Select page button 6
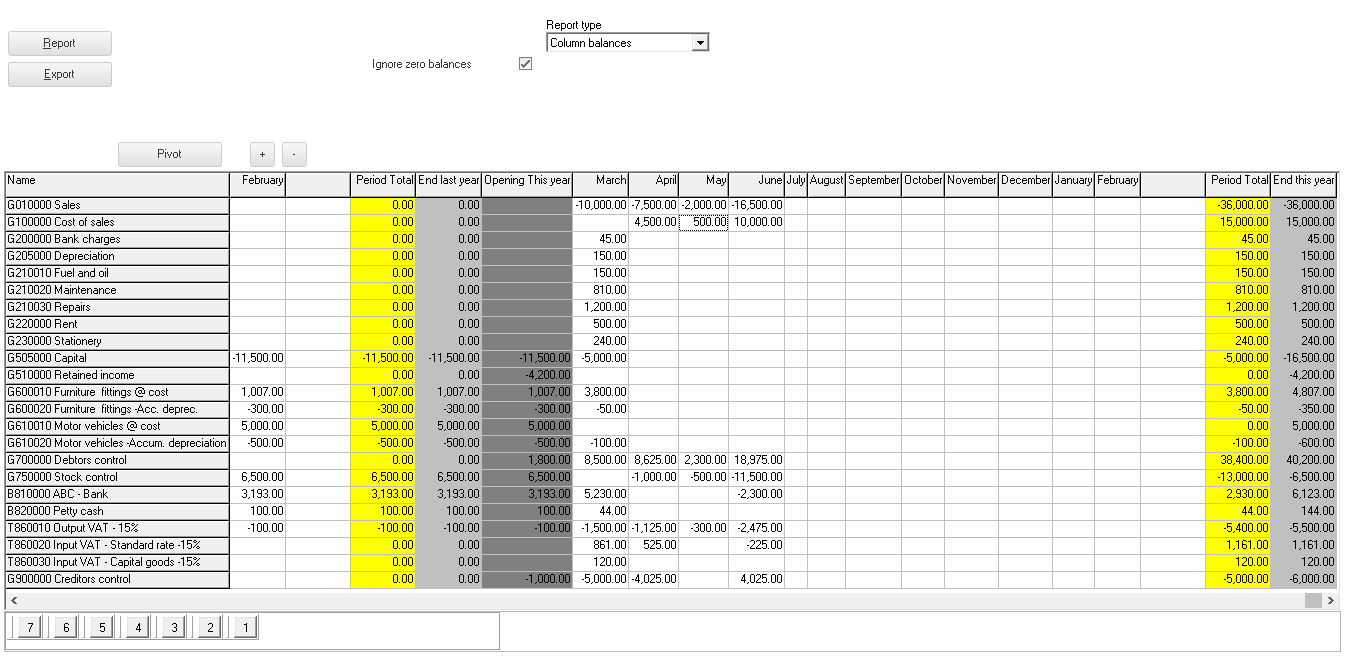 pos(66,627)
